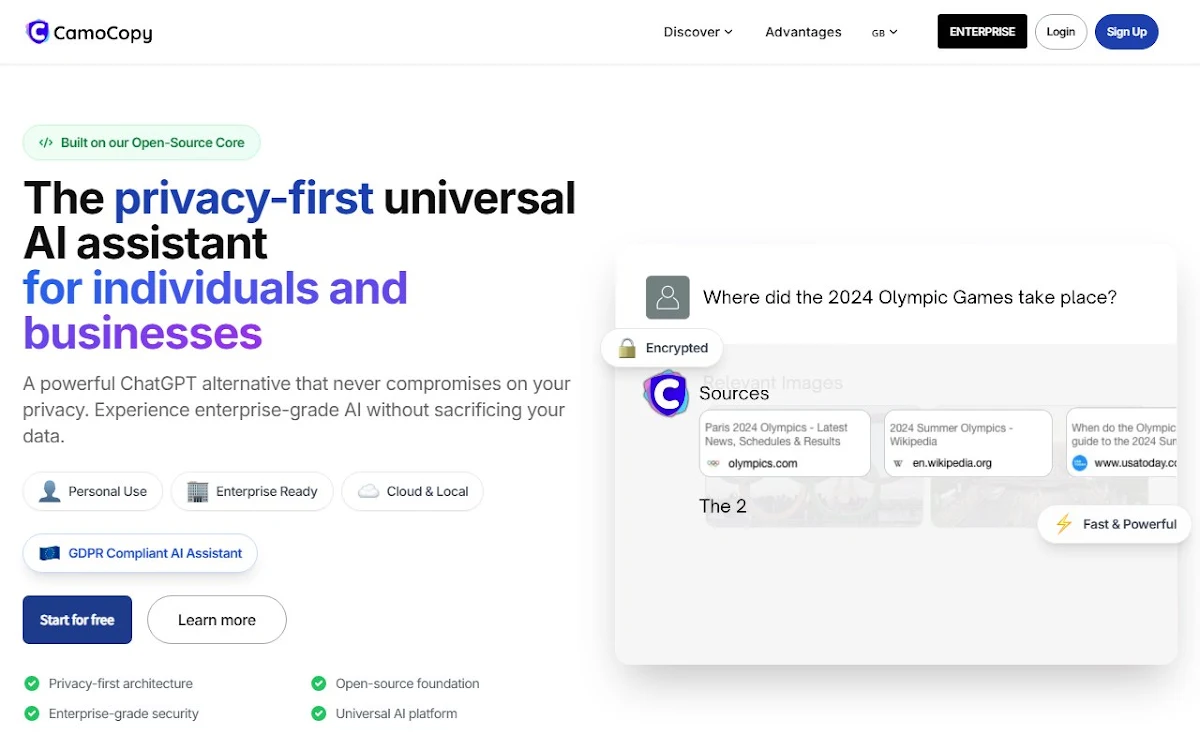This screenshot has height=750, width=1200.
Task: Go to the Advantages page
Action: (803, 32)
